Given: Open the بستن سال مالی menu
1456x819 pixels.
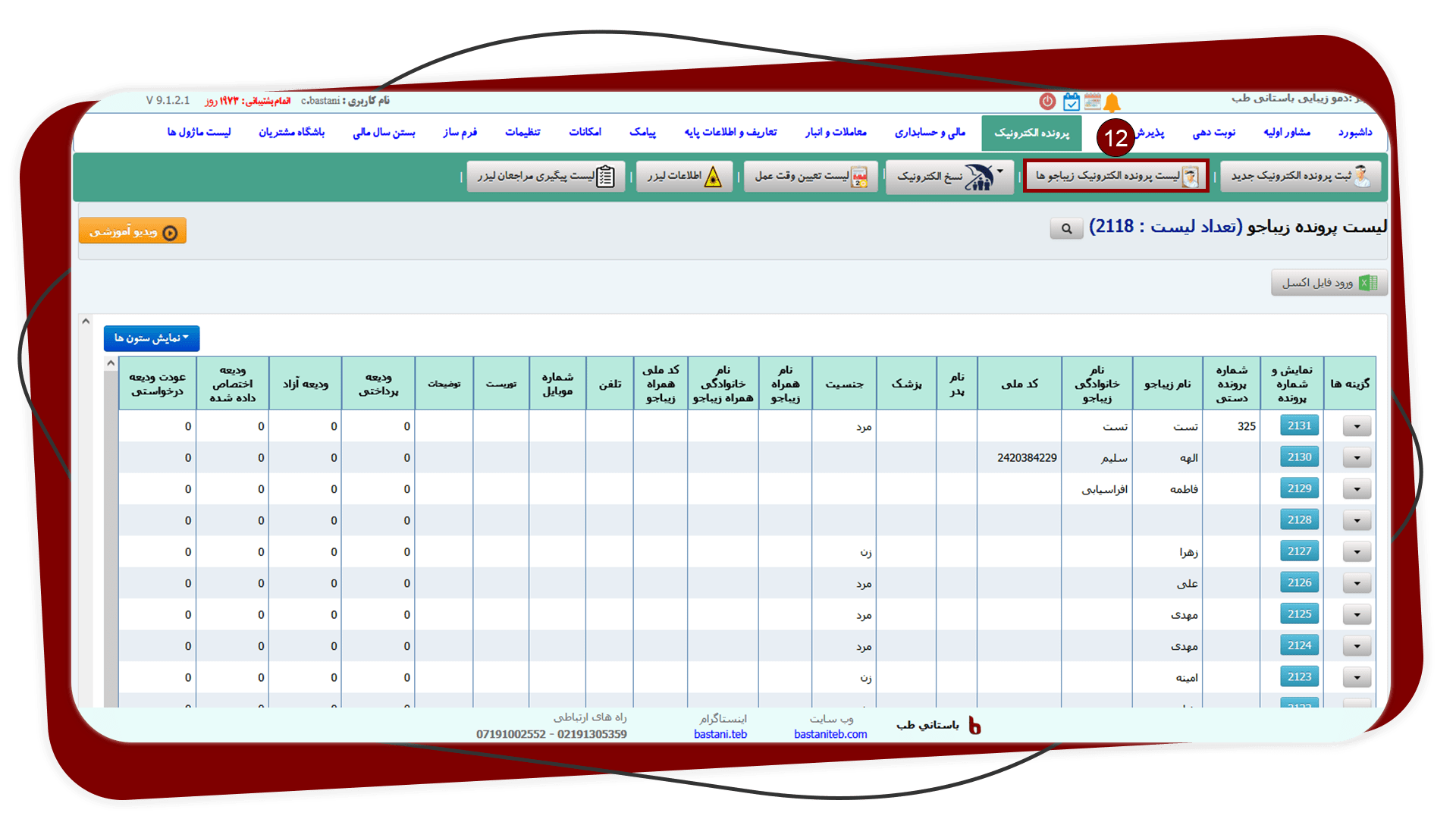Looking at the screenshot, I should [x=384, y=133].
